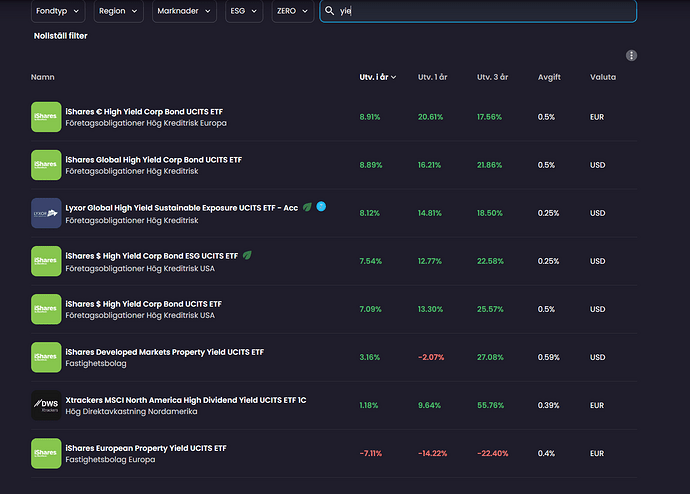The width and height of the screenshot is (690, 494).
Task: Click the -22.40% three-year value
Action: (492, 453)
